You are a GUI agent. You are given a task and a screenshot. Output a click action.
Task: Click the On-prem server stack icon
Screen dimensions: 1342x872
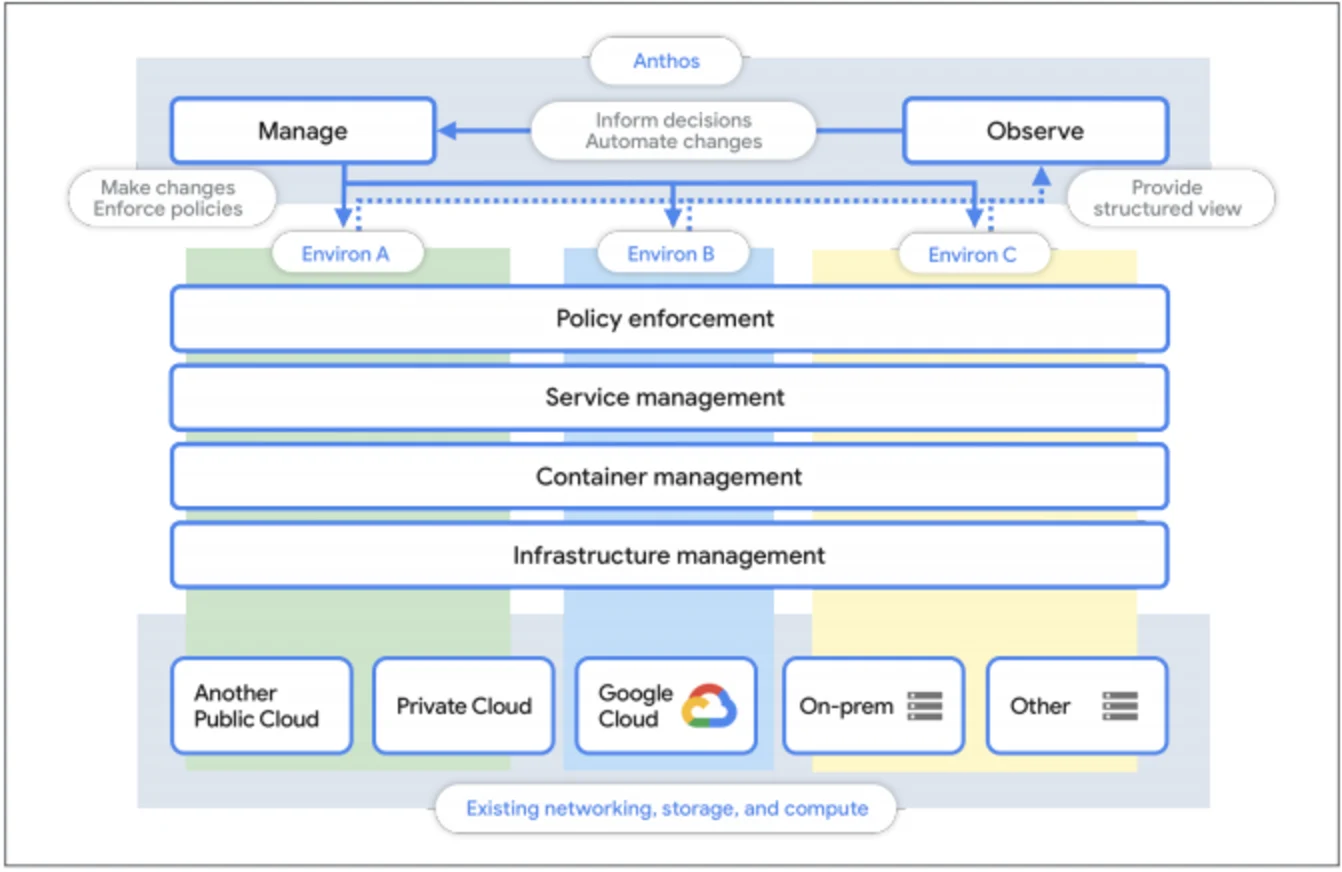click(x=925, y=706)
